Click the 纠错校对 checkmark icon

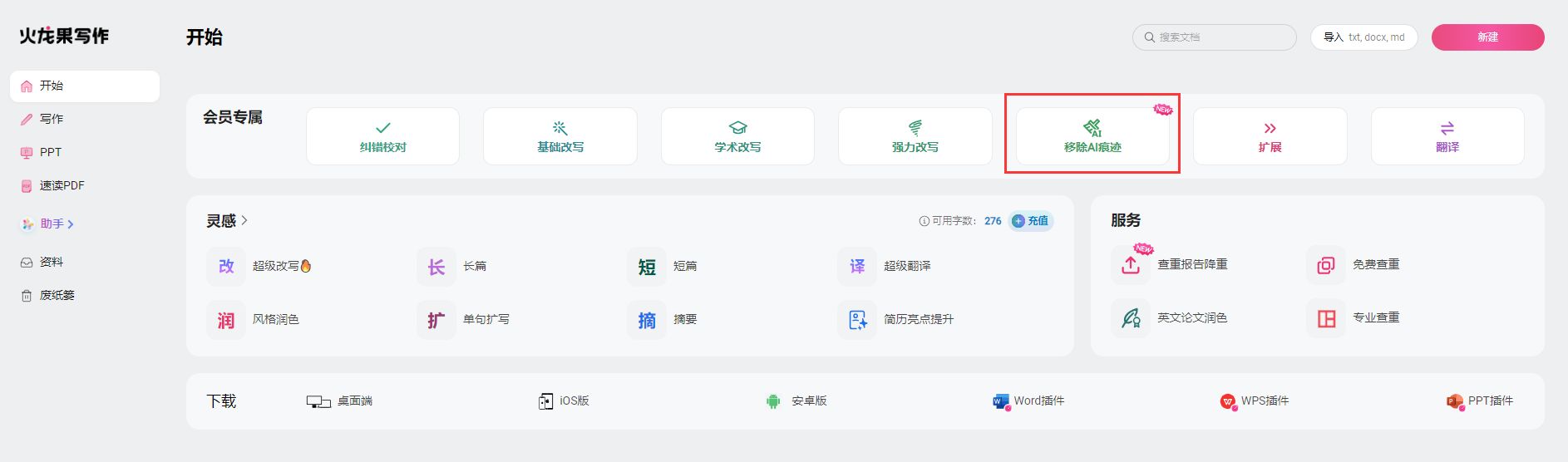click(x=382, y=128)
